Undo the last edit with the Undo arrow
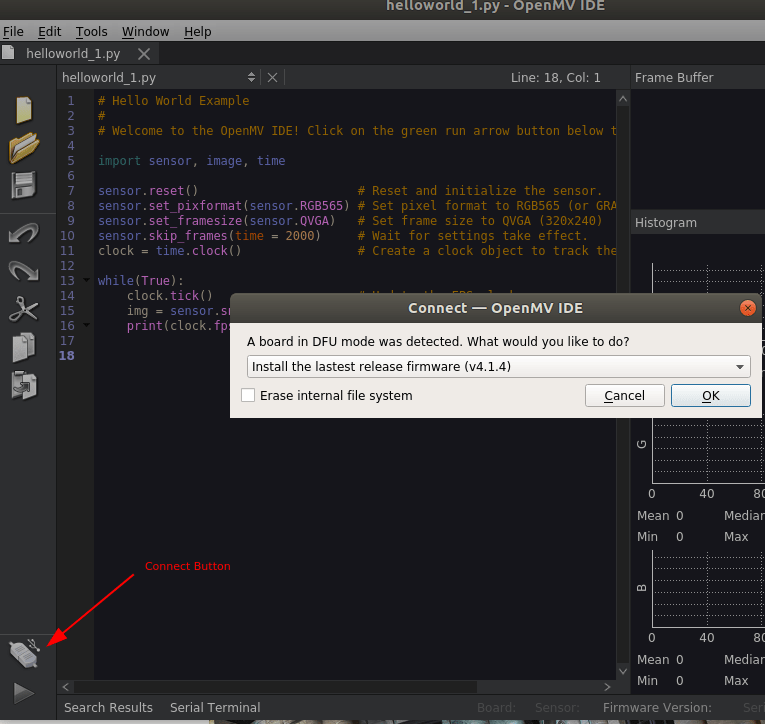This screenshot has height=724, width=765. coord(23,234)
